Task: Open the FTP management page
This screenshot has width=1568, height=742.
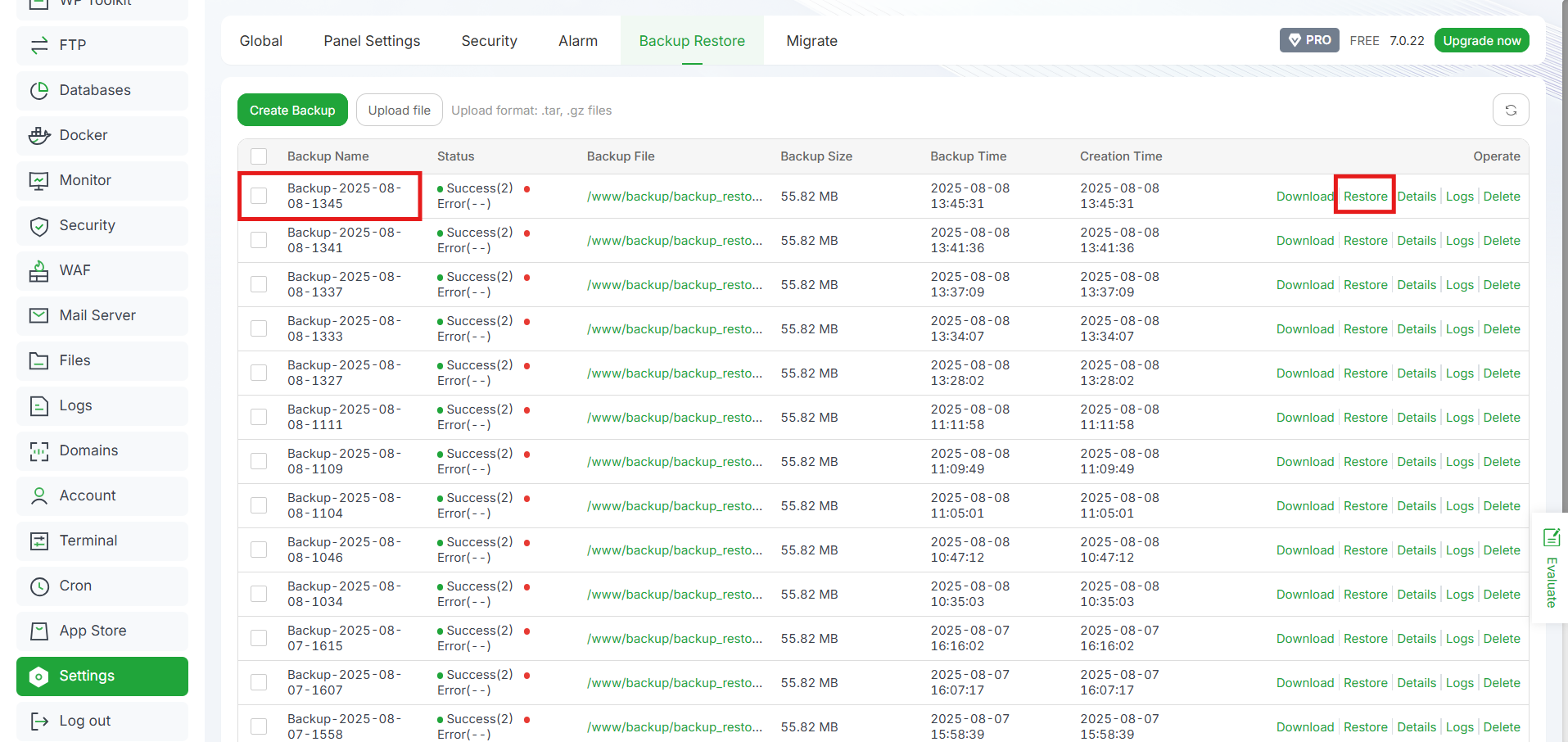Action: 72,45
